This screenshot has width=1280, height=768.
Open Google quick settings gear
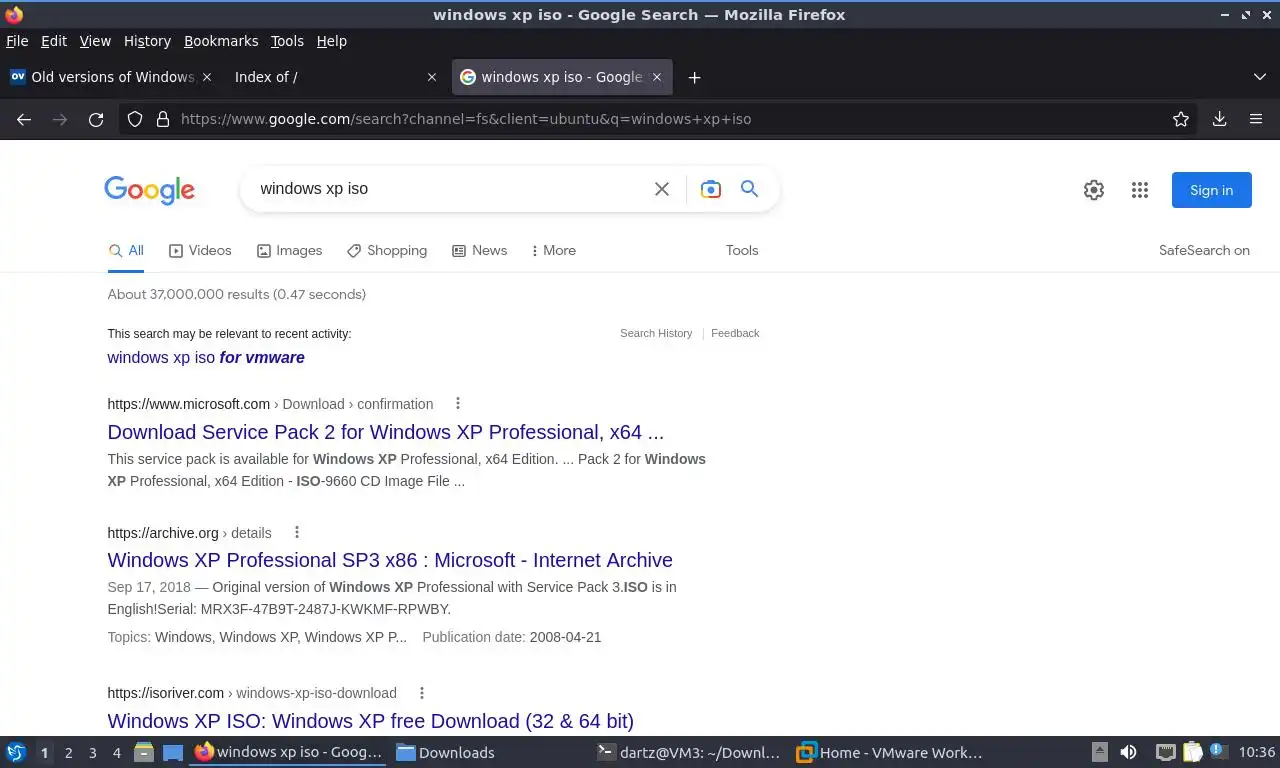(1094, 190)
